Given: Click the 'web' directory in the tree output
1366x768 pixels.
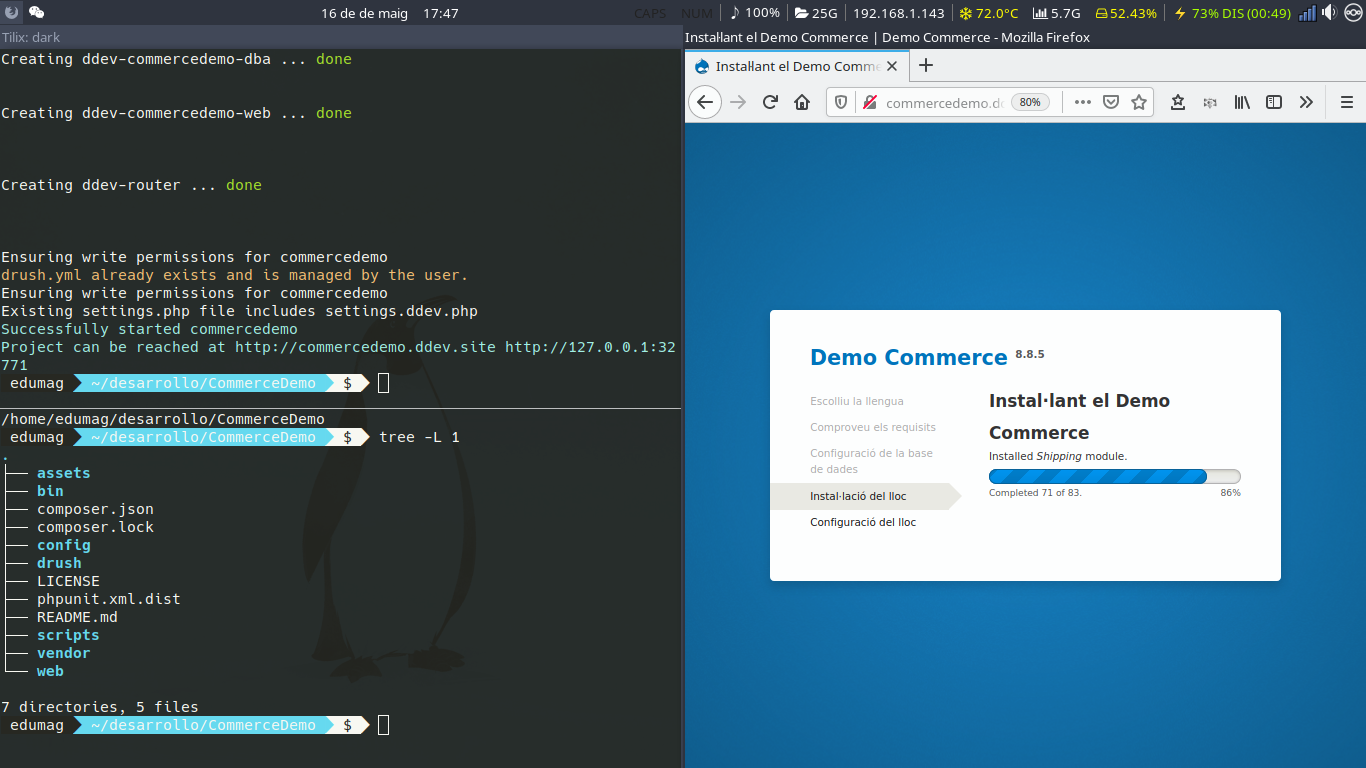Looking at the screenshot, I should pyautogui.click(x=50, y=671).
